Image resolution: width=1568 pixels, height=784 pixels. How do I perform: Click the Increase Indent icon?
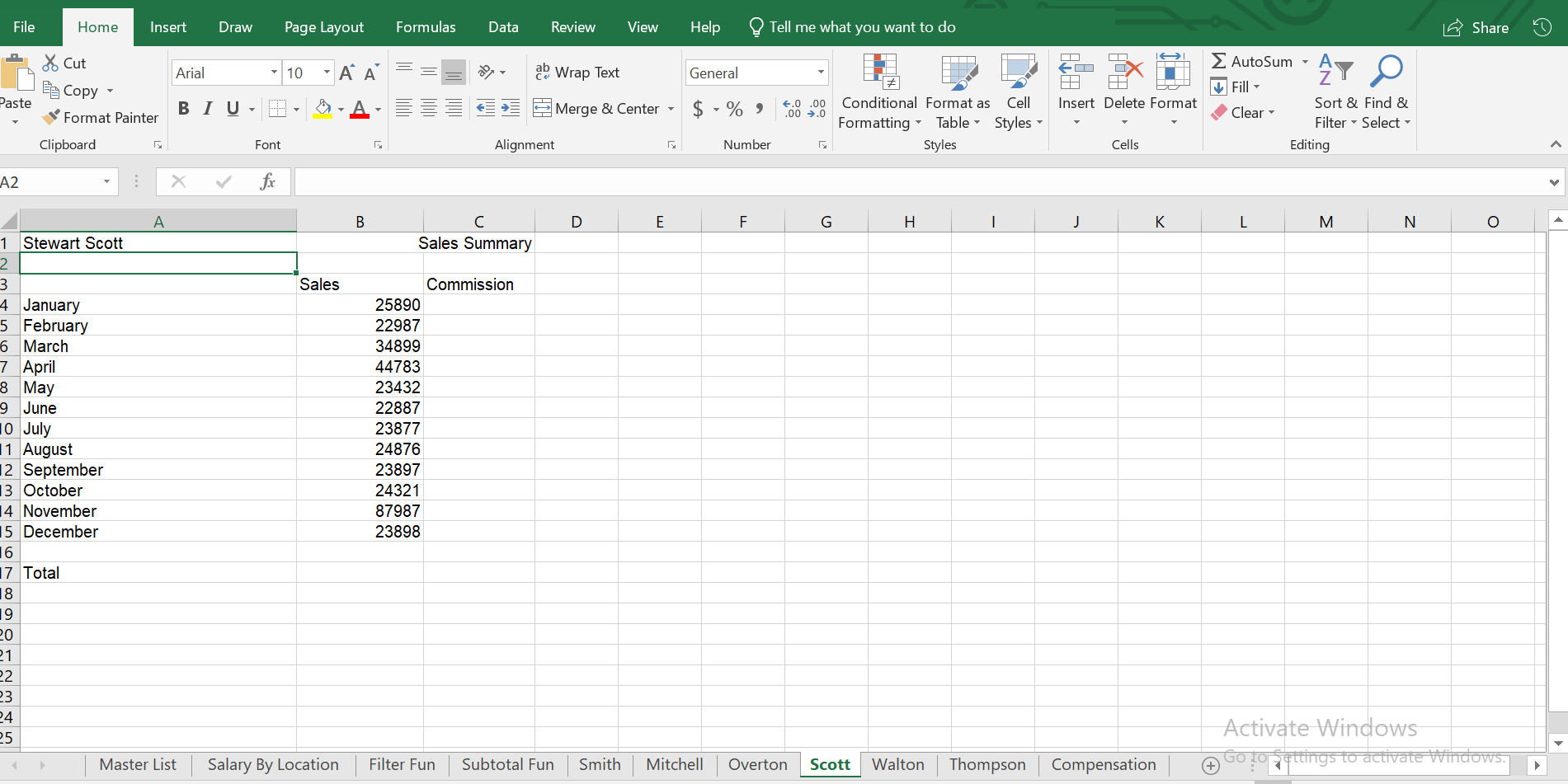pyautogui.click(x=511, y=108)
